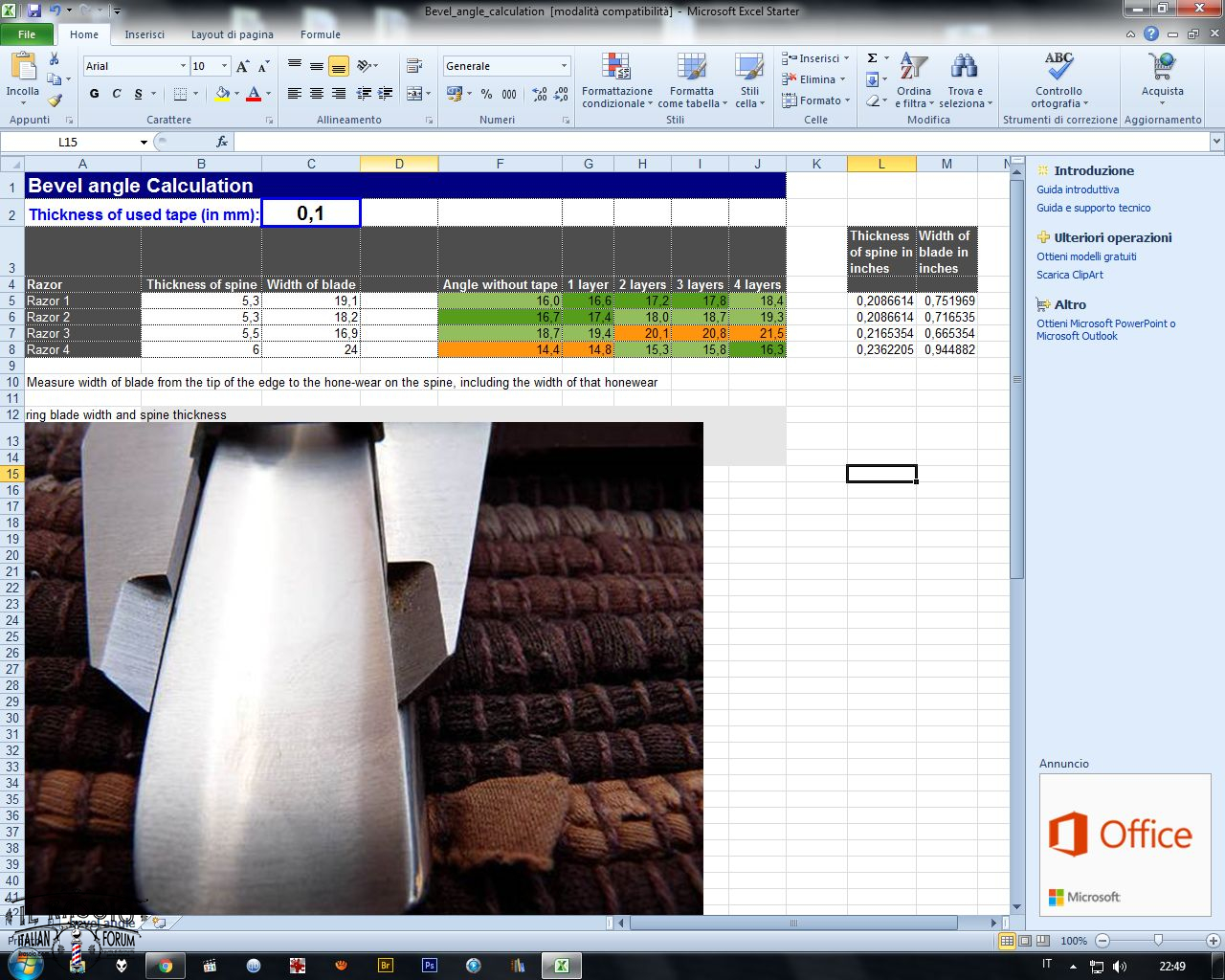
Task: Apply percent style format
Action: (486, 94)
